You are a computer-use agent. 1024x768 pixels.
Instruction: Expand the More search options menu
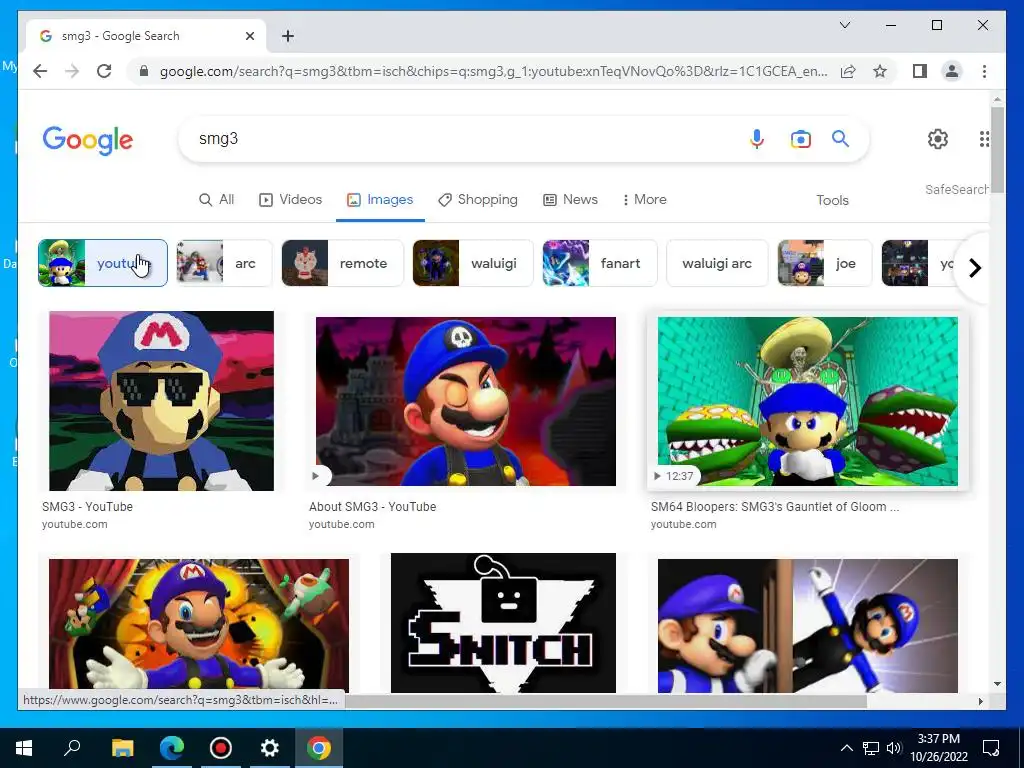(x=645, y=200)
